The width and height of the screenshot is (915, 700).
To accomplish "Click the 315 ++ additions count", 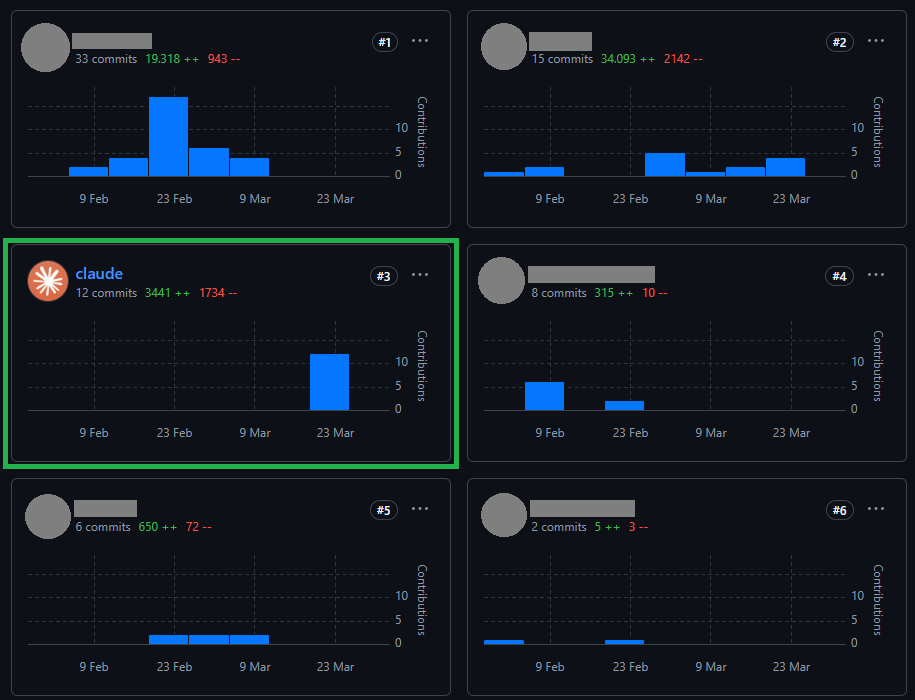I will (x=614, y=293).
